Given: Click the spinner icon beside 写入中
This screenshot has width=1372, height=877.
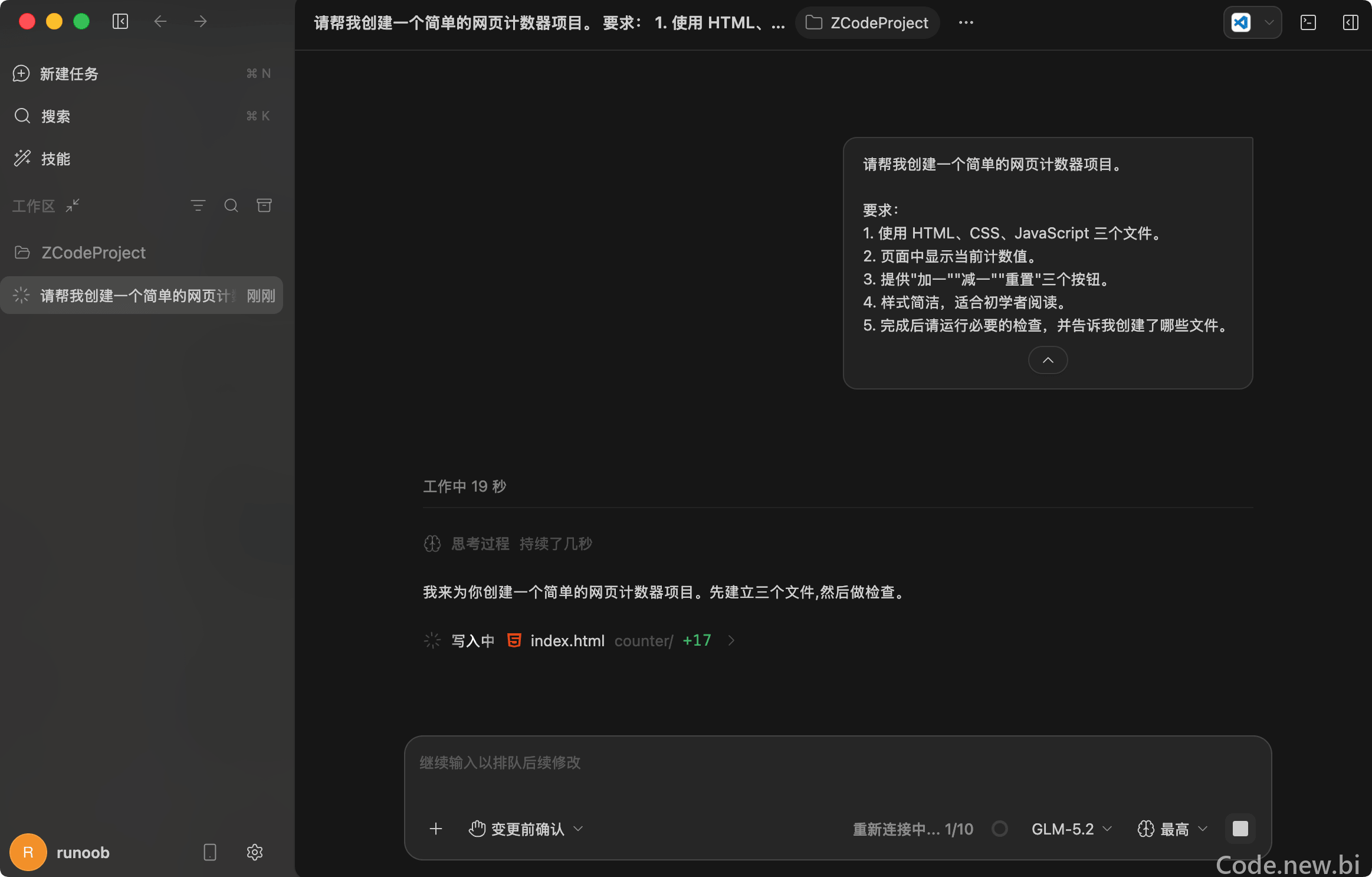Looking at the screenshot, I should point(432,640).
